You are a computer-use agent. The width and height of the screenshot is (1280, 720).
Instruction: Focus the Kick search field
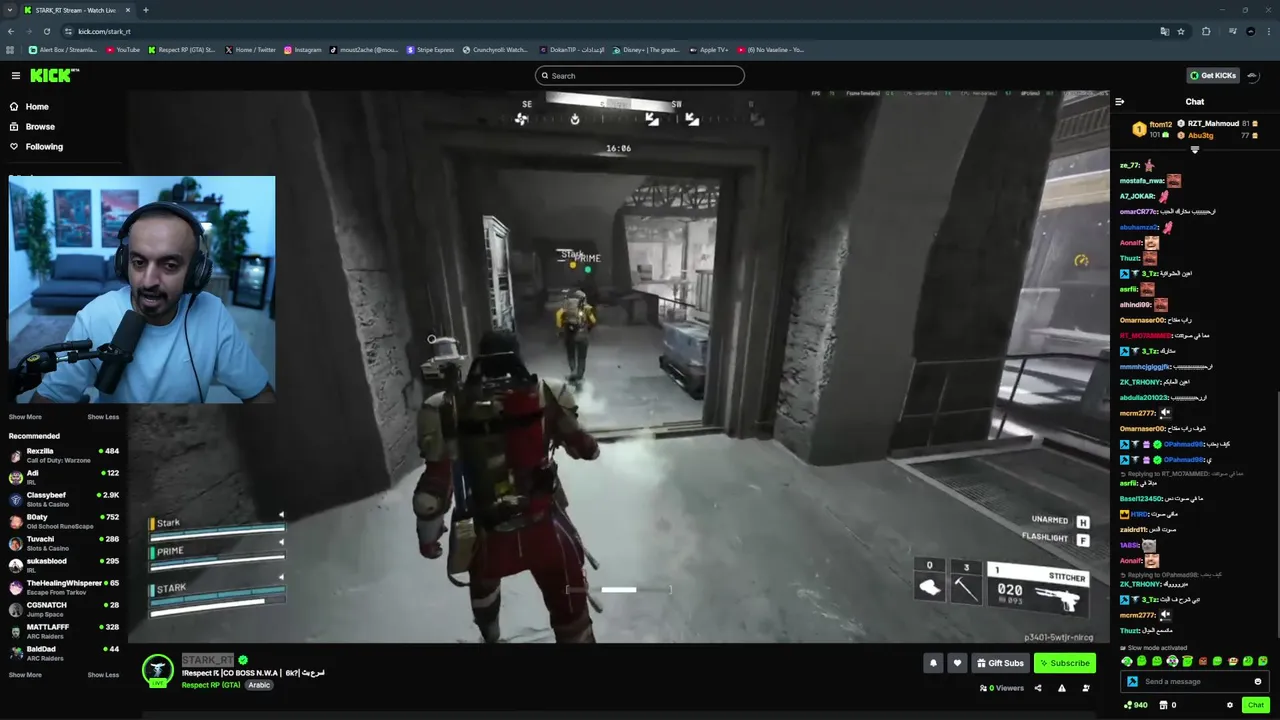click(640, 75)
